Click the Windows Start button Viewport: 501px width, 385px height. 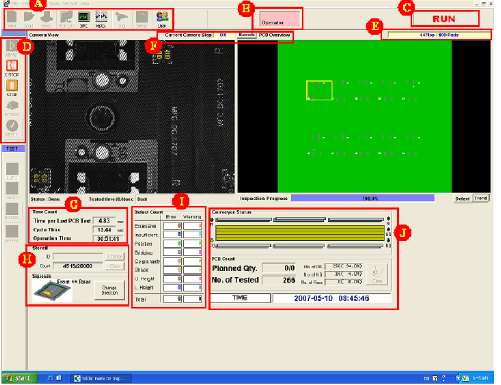click(19, 378)
